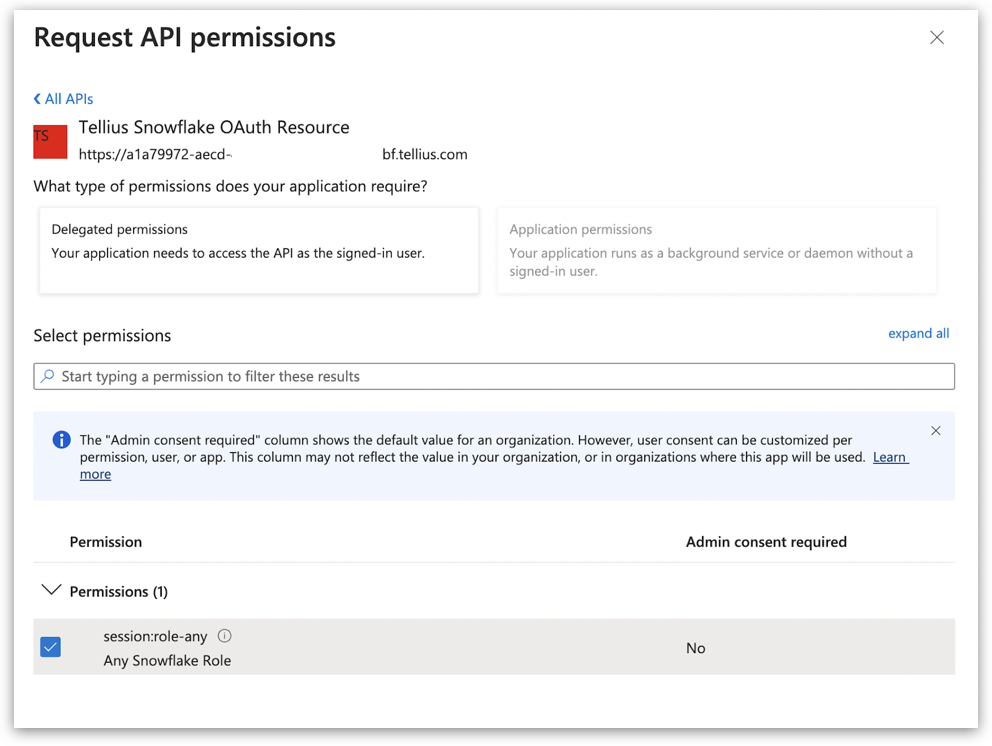
Task: Click the red TS application icon
Action: (x=50, y=142)
